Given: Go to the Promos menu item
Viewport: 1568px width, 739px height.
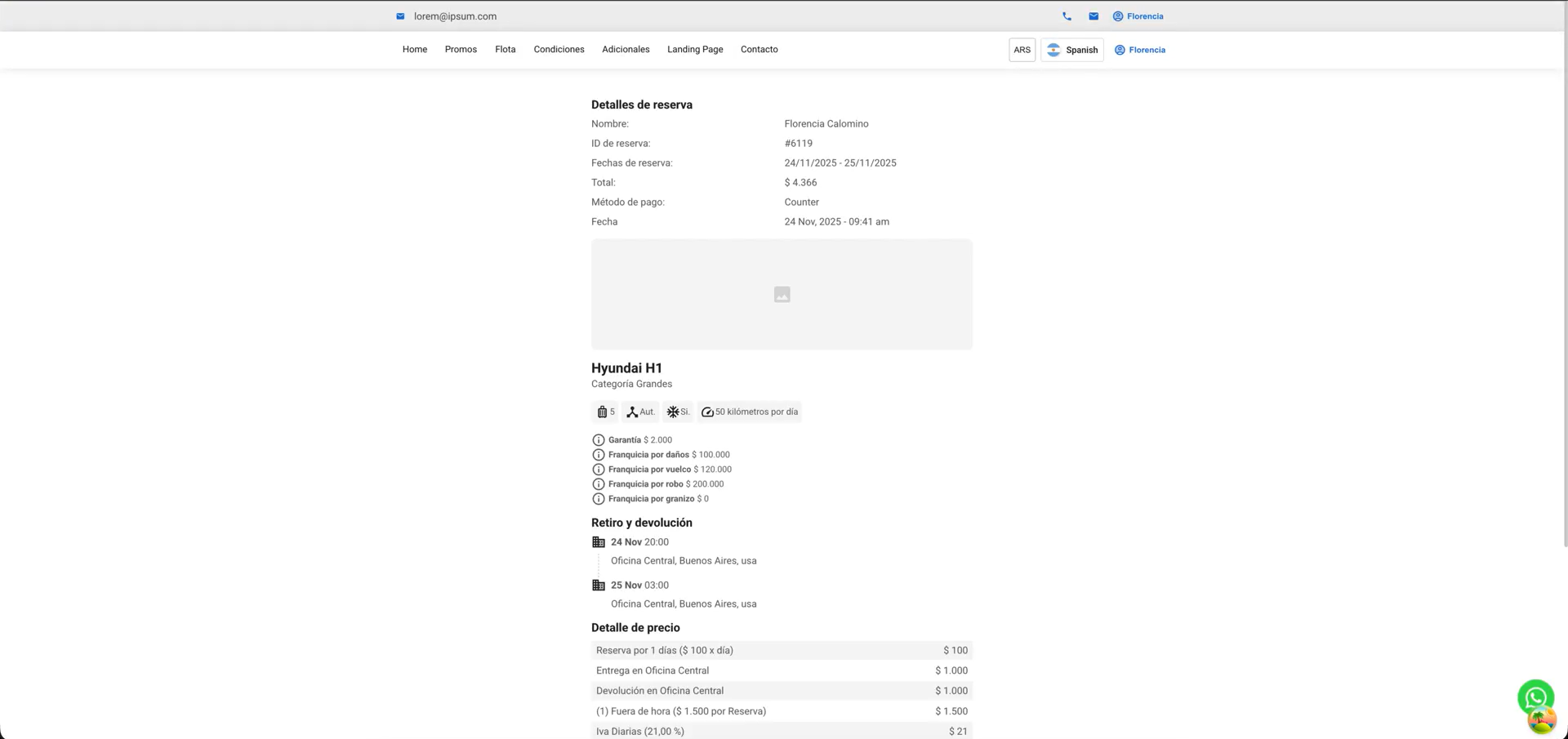Looking at the screenshot, I should click(461, 50).
